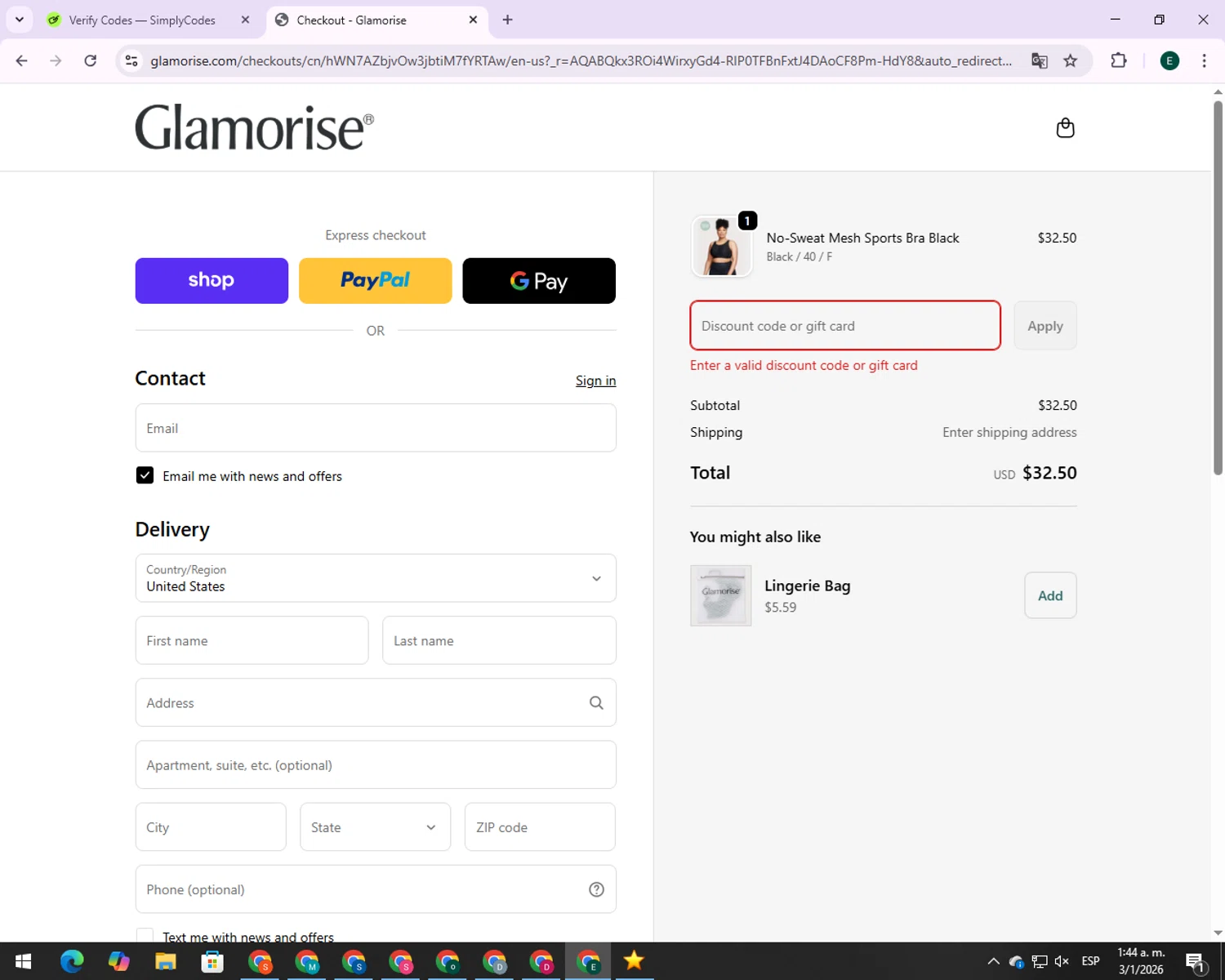
Task: Click the Sign in link
Action: coord(595,381)
